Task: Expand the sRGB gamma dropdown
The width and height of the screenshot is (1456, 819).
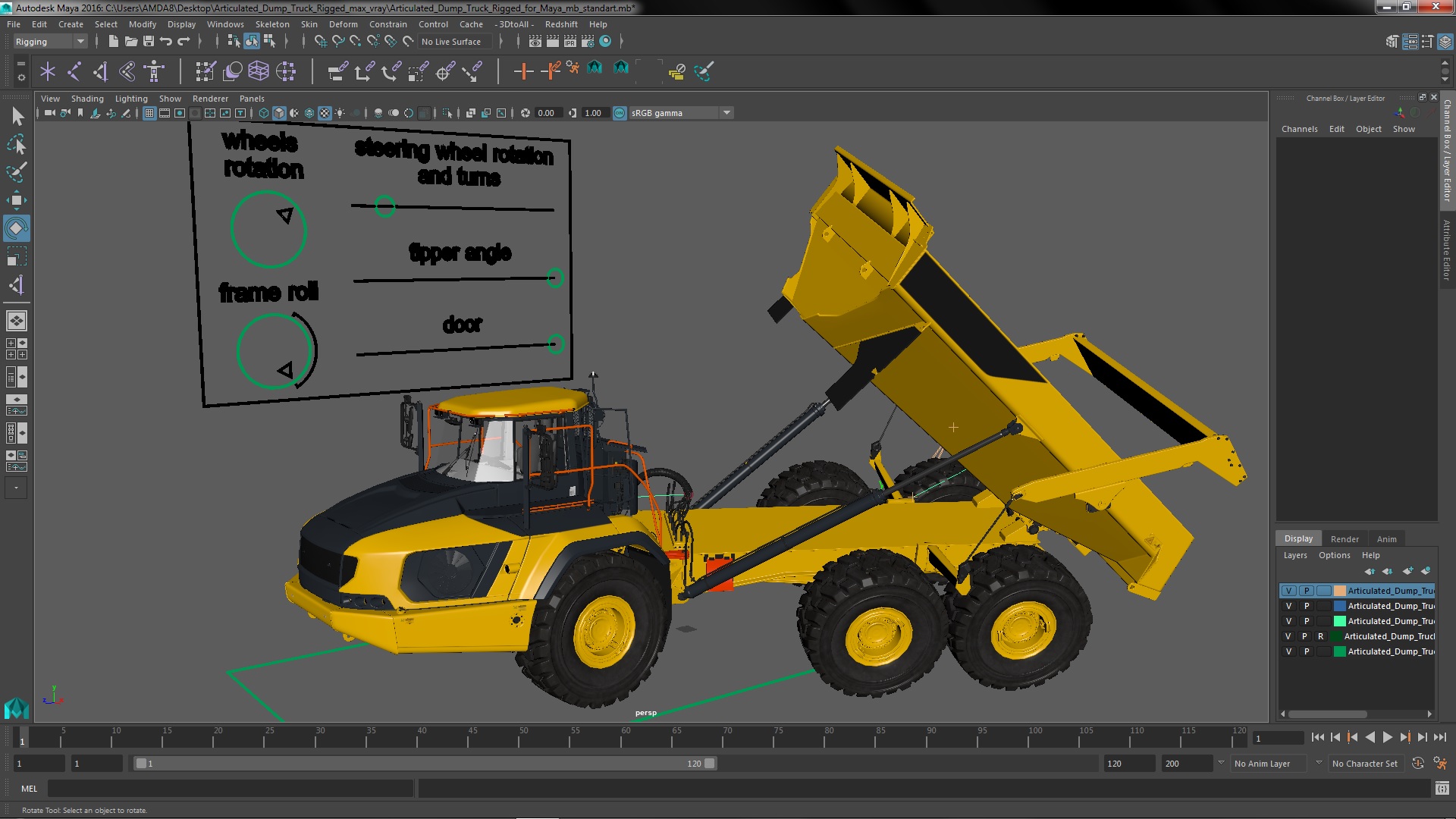Action: pos(726,113)
